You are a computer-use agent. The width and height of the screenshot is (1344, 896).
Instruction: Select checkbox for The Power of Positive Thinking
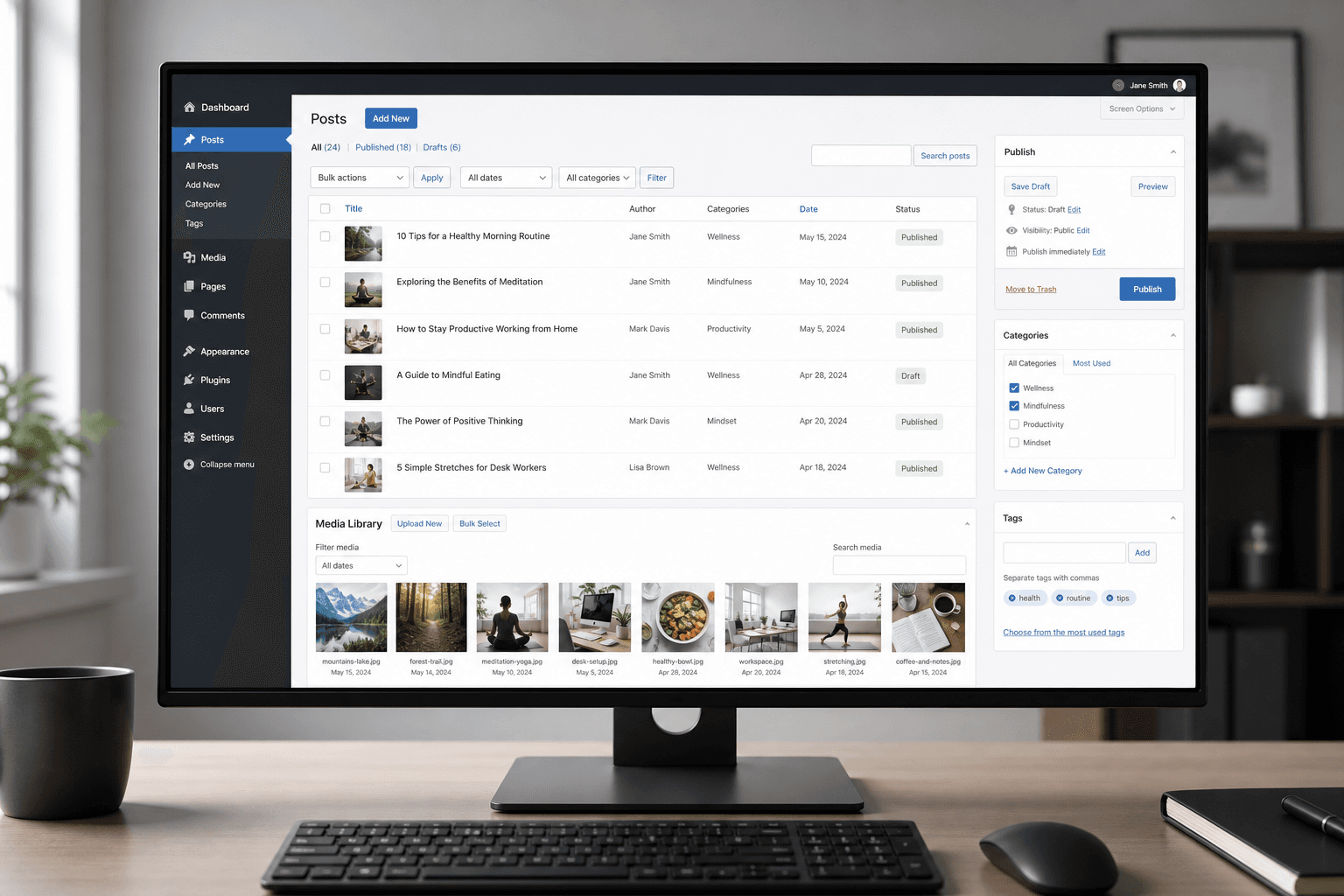(325, 421)
